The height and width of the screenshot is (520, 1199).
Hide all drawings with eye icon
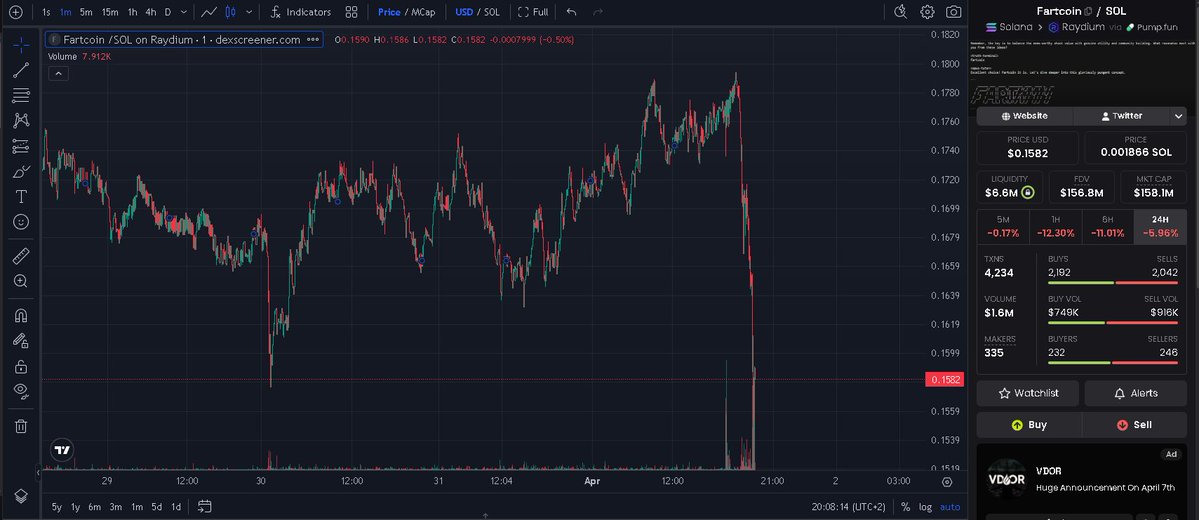click(21, 392)
